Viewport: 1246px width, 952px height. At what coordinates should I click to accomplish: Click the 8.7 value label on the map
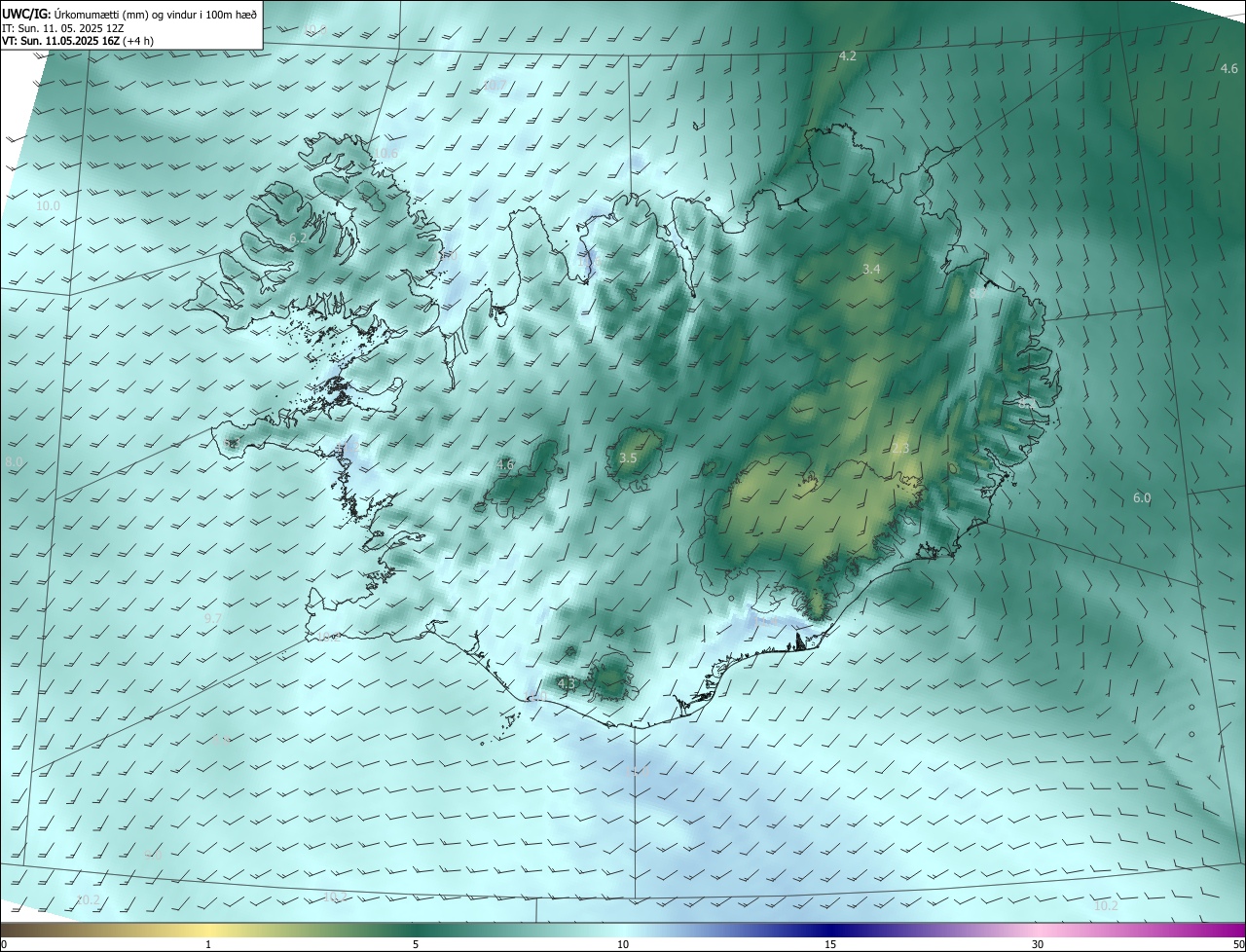[977, 293]
